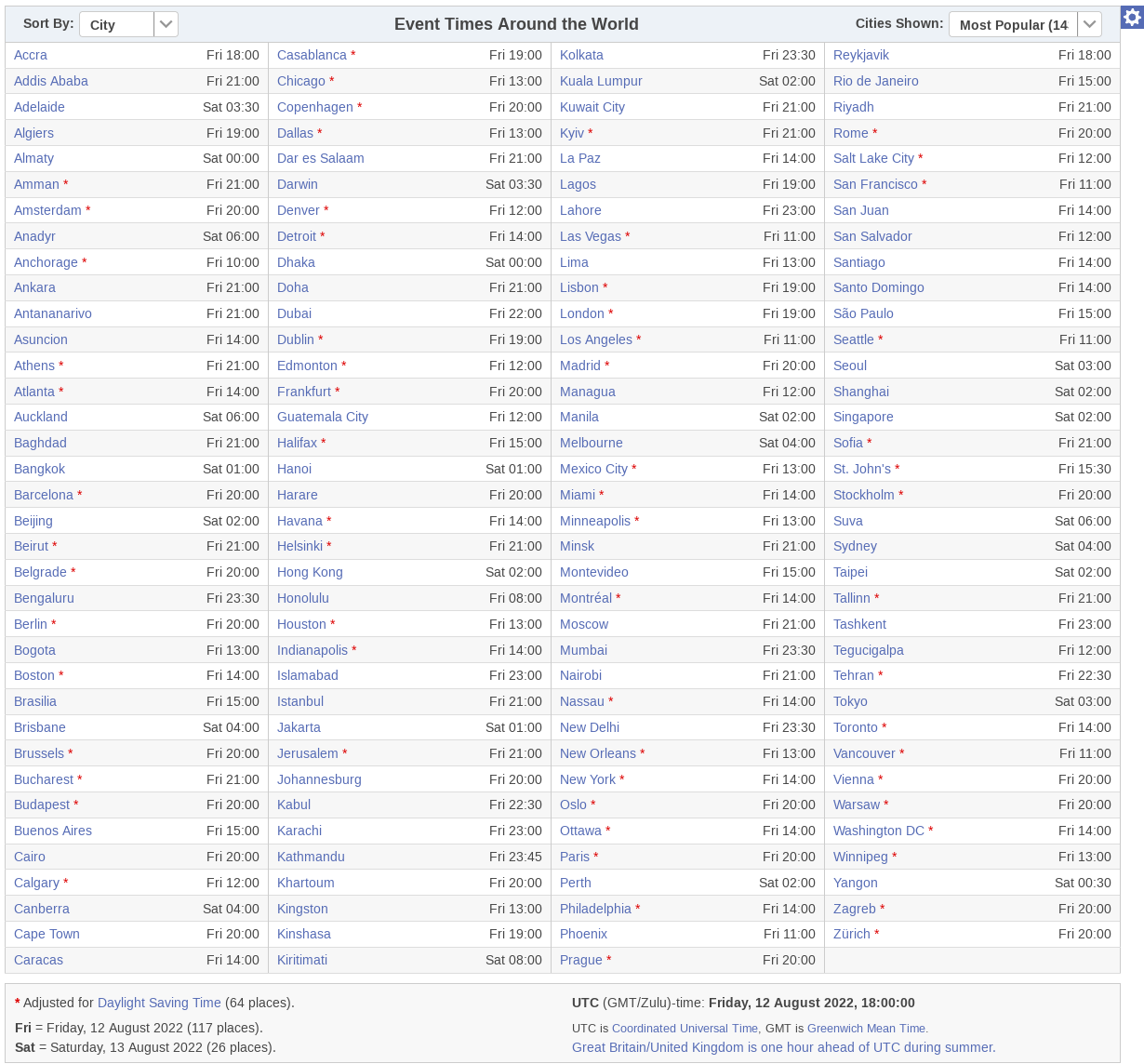Go to the London city page
The width and height of the screenshot is (1144, 1064).
point(582,313)
